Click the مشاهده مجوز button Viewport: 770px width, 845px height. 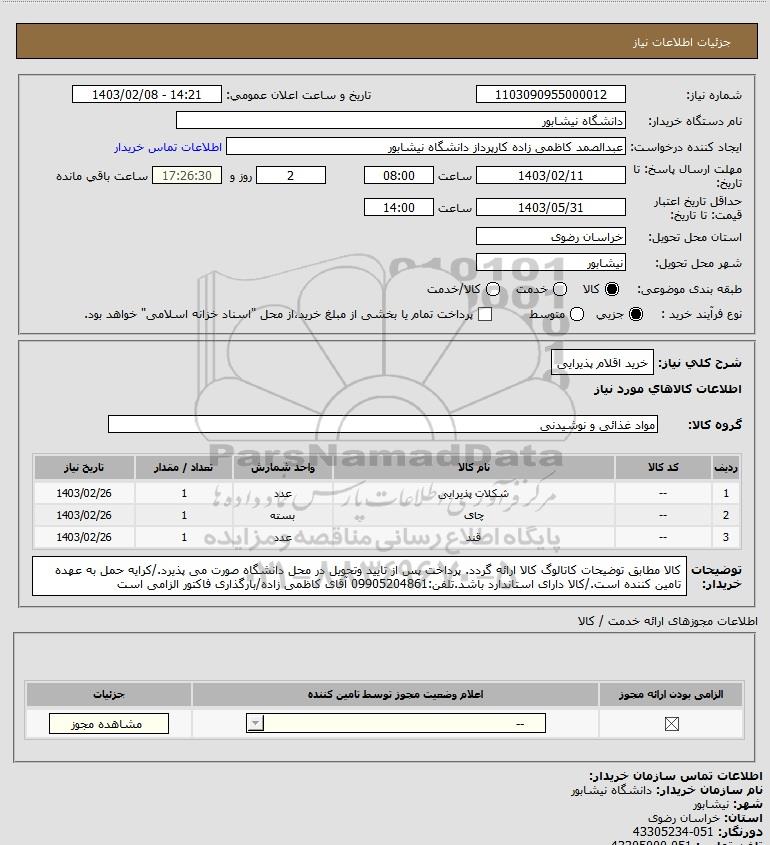click(x=108, y=724)
